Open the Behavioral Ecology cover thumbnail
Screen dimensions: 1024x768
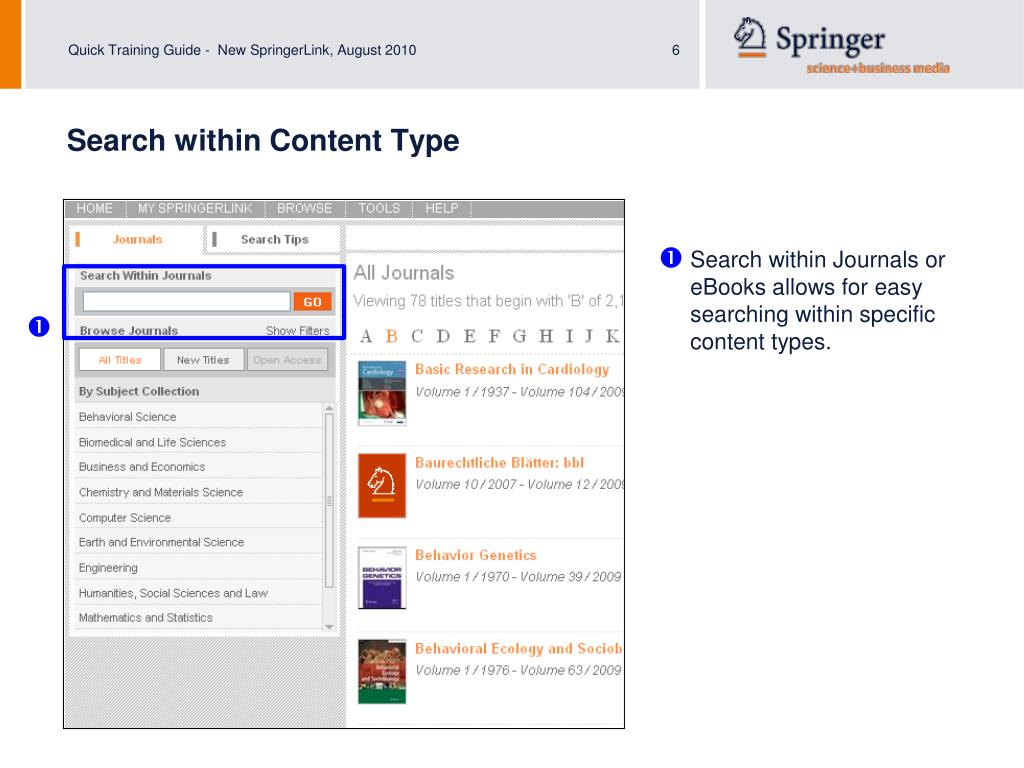point(382,671)
